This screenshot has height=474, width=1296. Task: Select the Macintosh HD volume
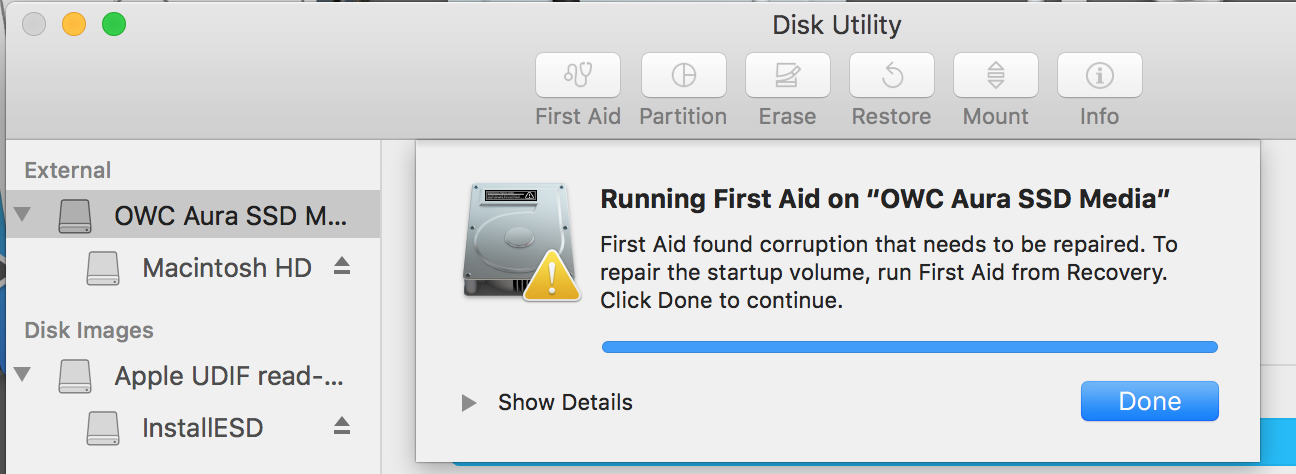(227, 268)
